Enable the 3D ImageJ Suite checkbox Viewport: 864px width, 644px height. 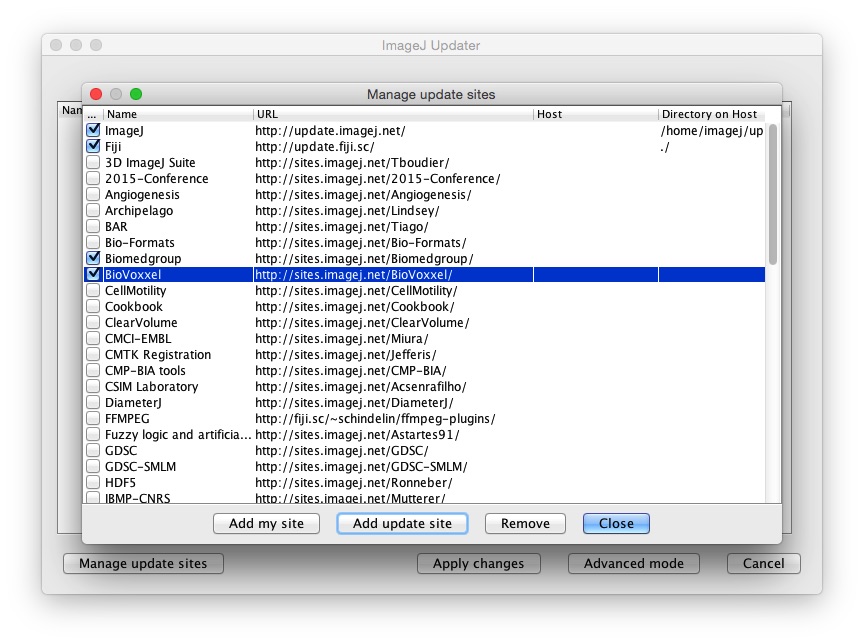[93, 163]
